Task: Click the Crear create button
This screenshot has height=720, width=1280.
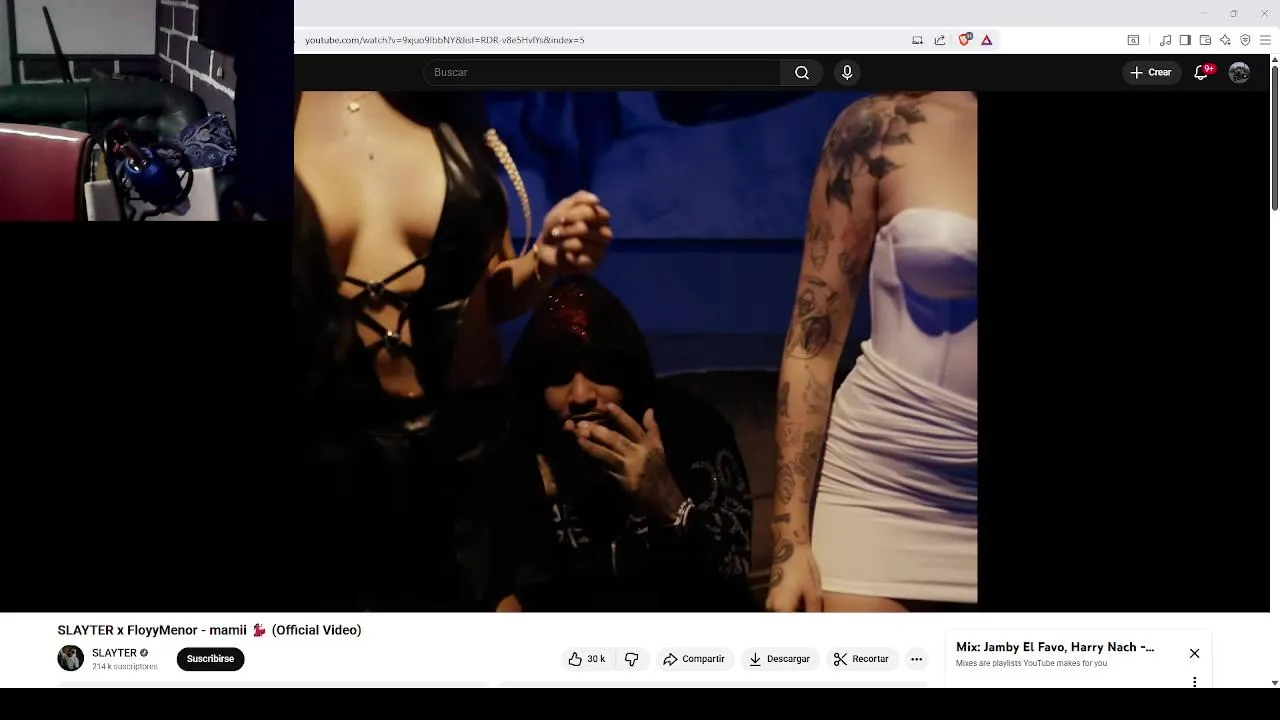Action: [x=1150, y=72]
